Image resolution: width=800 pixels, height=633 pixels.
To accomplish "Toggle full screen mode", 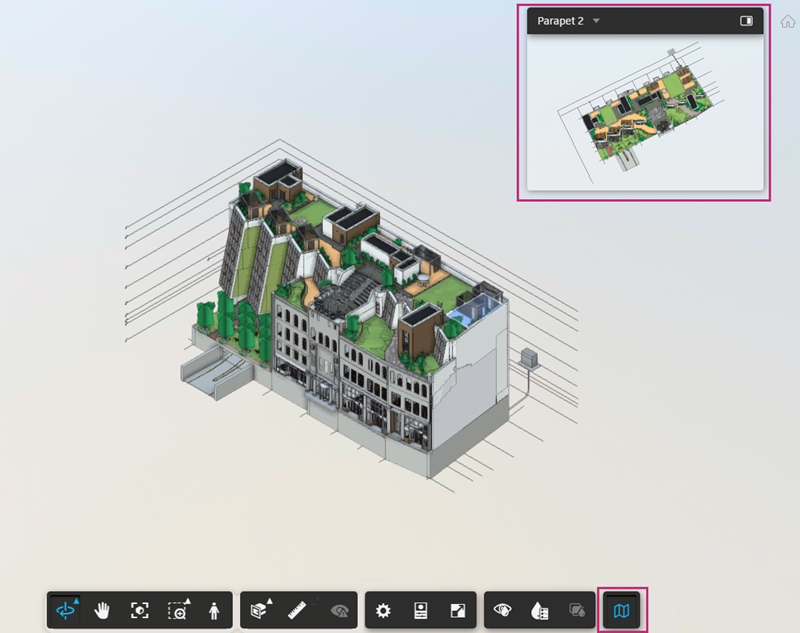I will [x=458, y=611].
